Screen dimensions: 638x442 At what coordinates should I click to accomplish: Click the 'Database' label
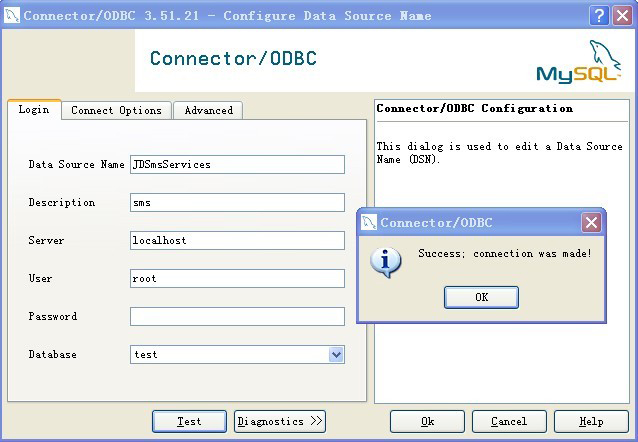[52, 354]
